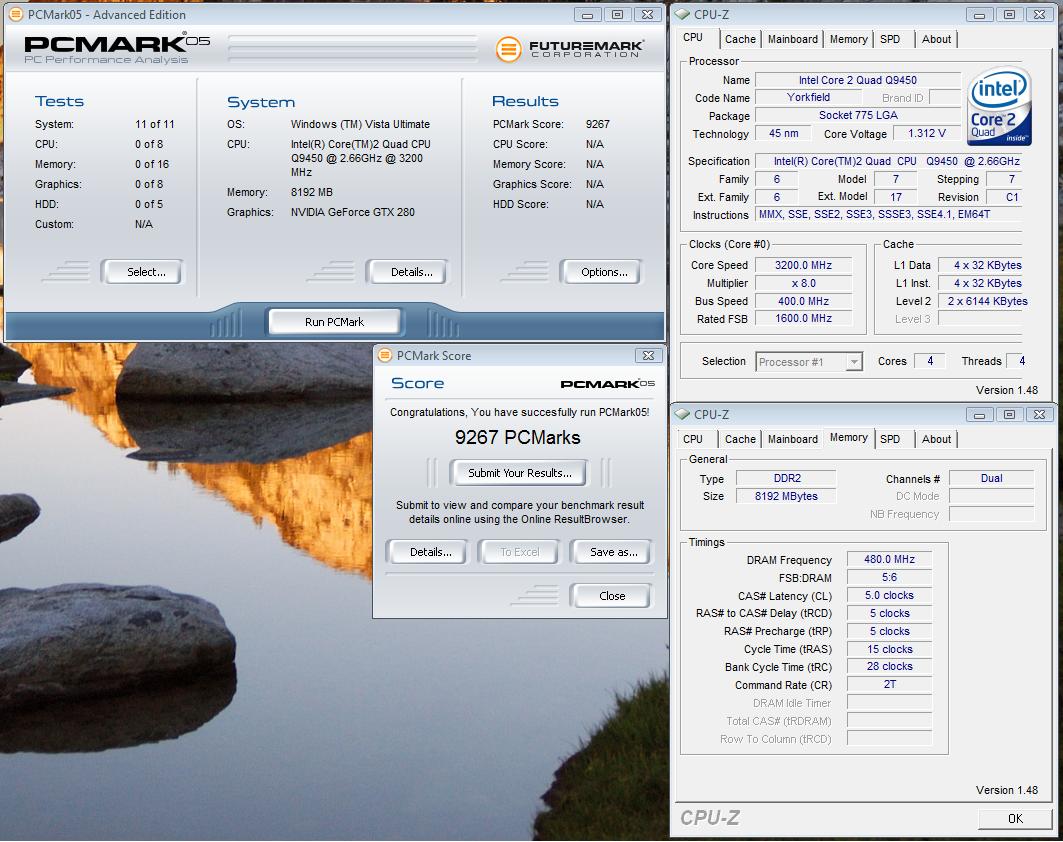Click the Technology 45 nm value
This screenshot has height=842, width=1063.
pos(784,134)
